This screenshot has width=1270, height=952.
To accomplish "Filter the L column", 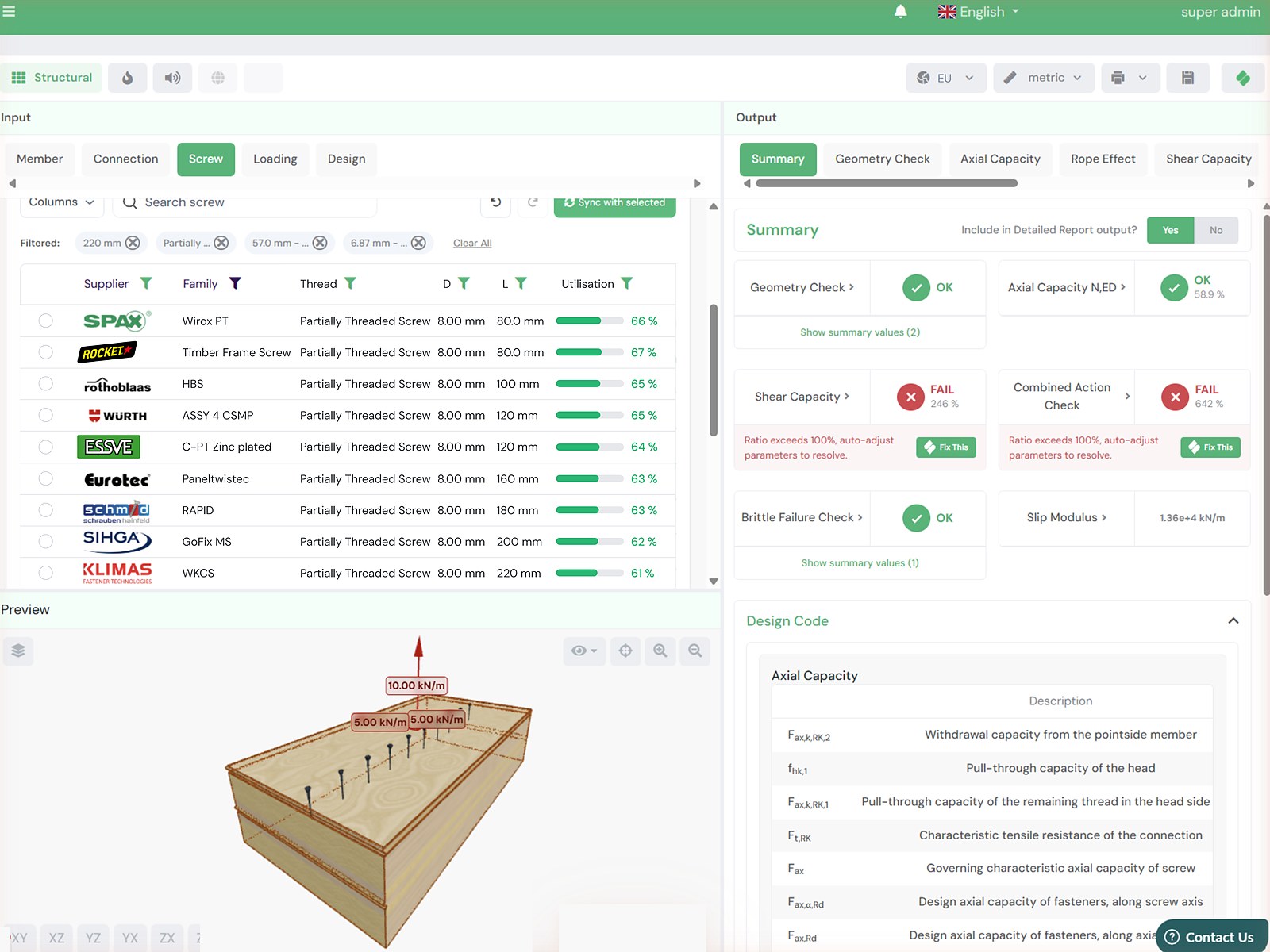I will pos(521,283).
